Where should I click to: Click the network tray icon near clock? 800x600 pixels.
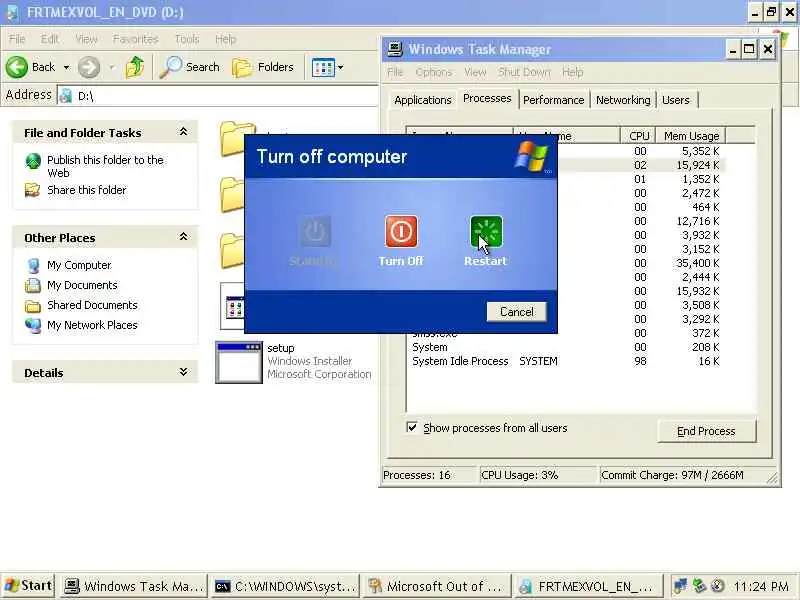click(x=680, y=586)
